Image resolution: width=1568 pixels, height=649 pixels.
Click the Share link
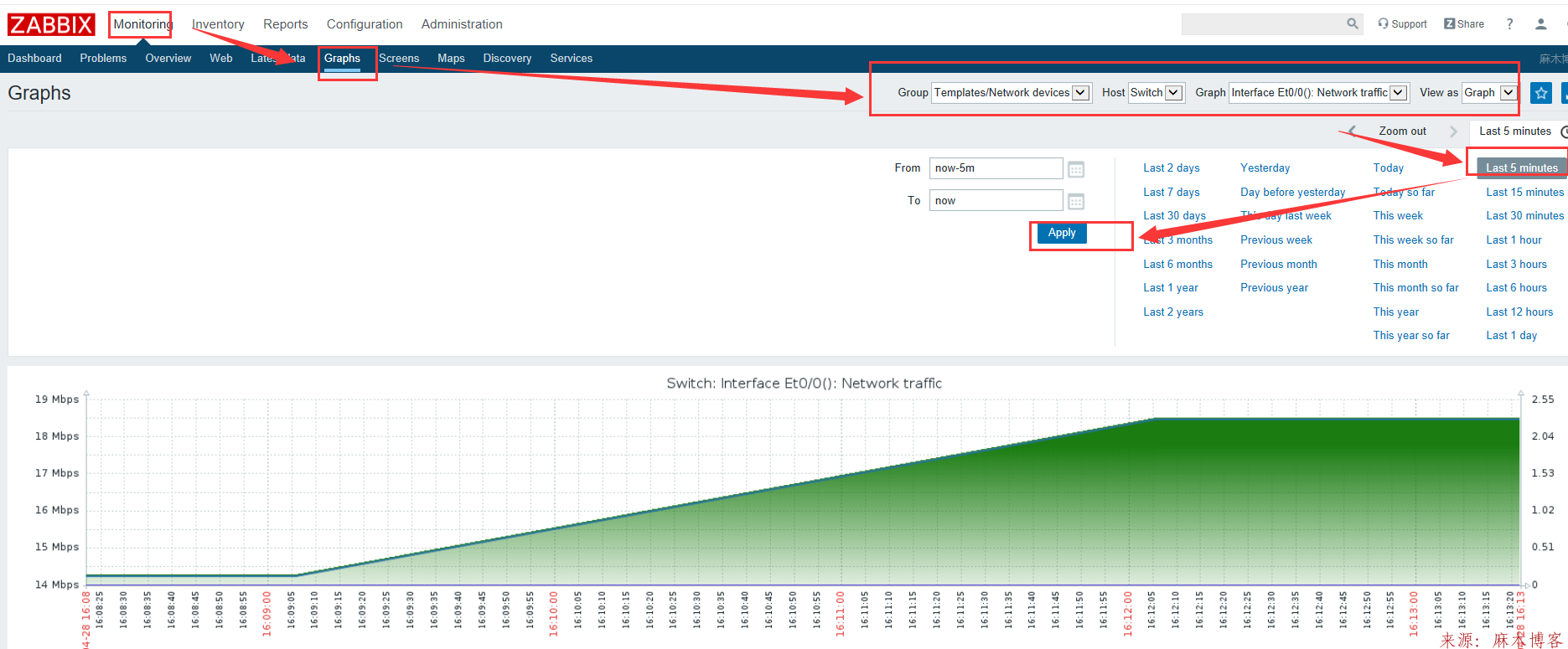[1464, 24]
